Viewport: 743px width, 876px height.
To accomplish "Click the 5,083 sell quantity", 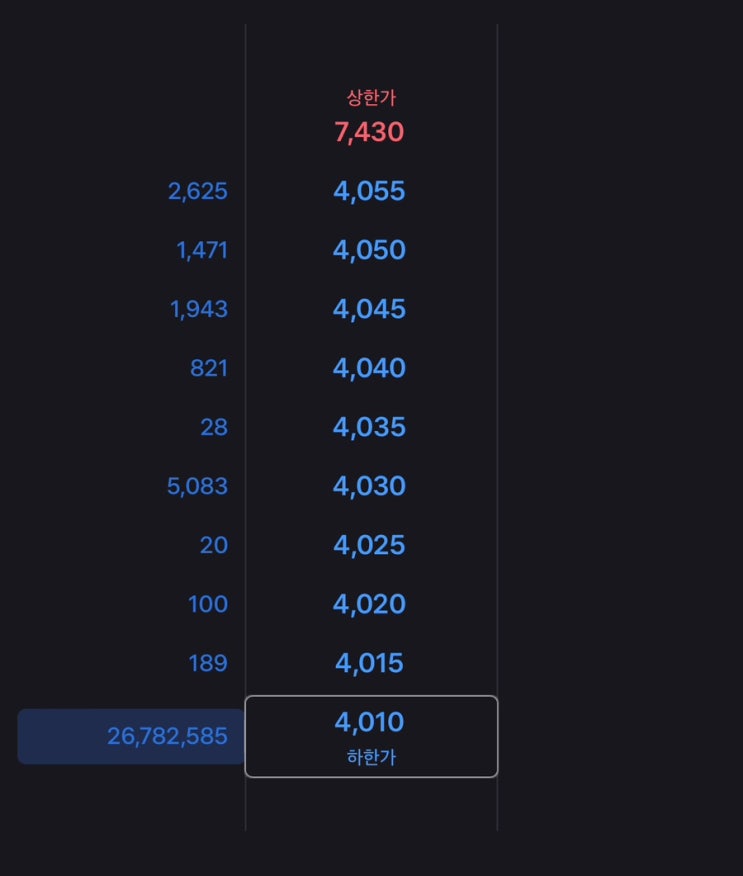I will click(x=197, y=487).
